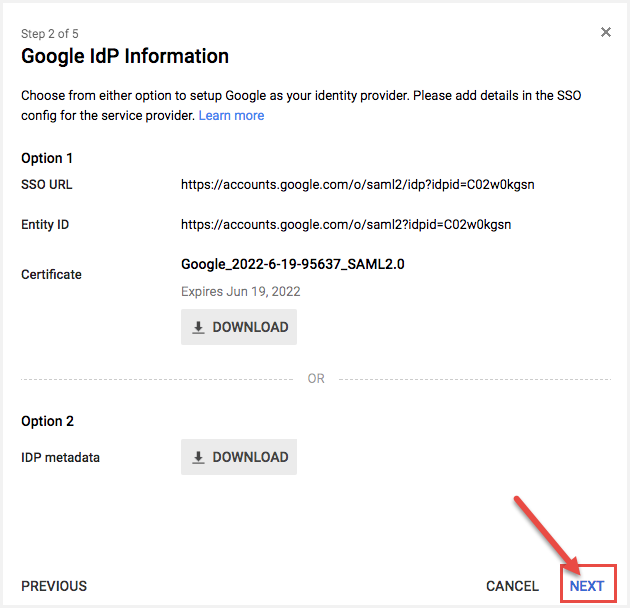Select the SSO URL value text
The height and width of the screenshot is (608, 630).
click(x=358, y=185)
